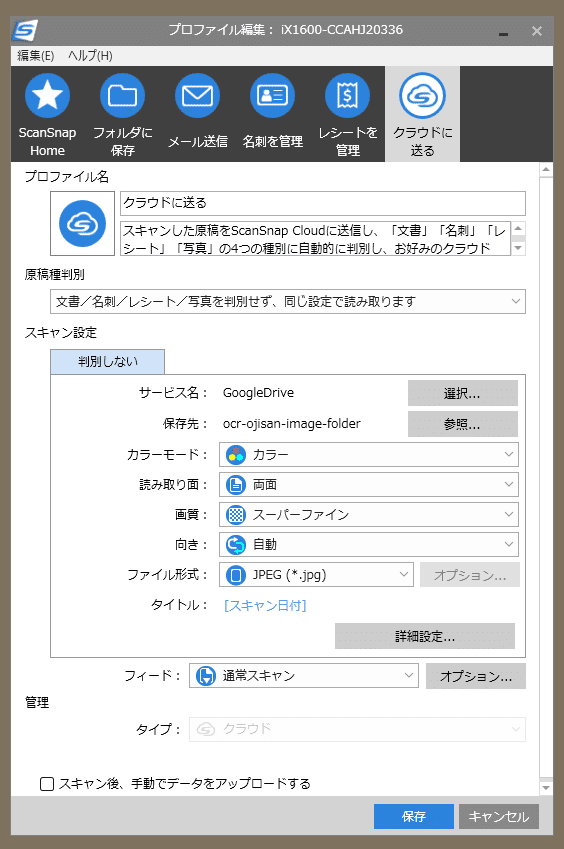Open the 原稿種判別 dropdown
This screenshot has width=564, height=849.
tap(288, 302)
